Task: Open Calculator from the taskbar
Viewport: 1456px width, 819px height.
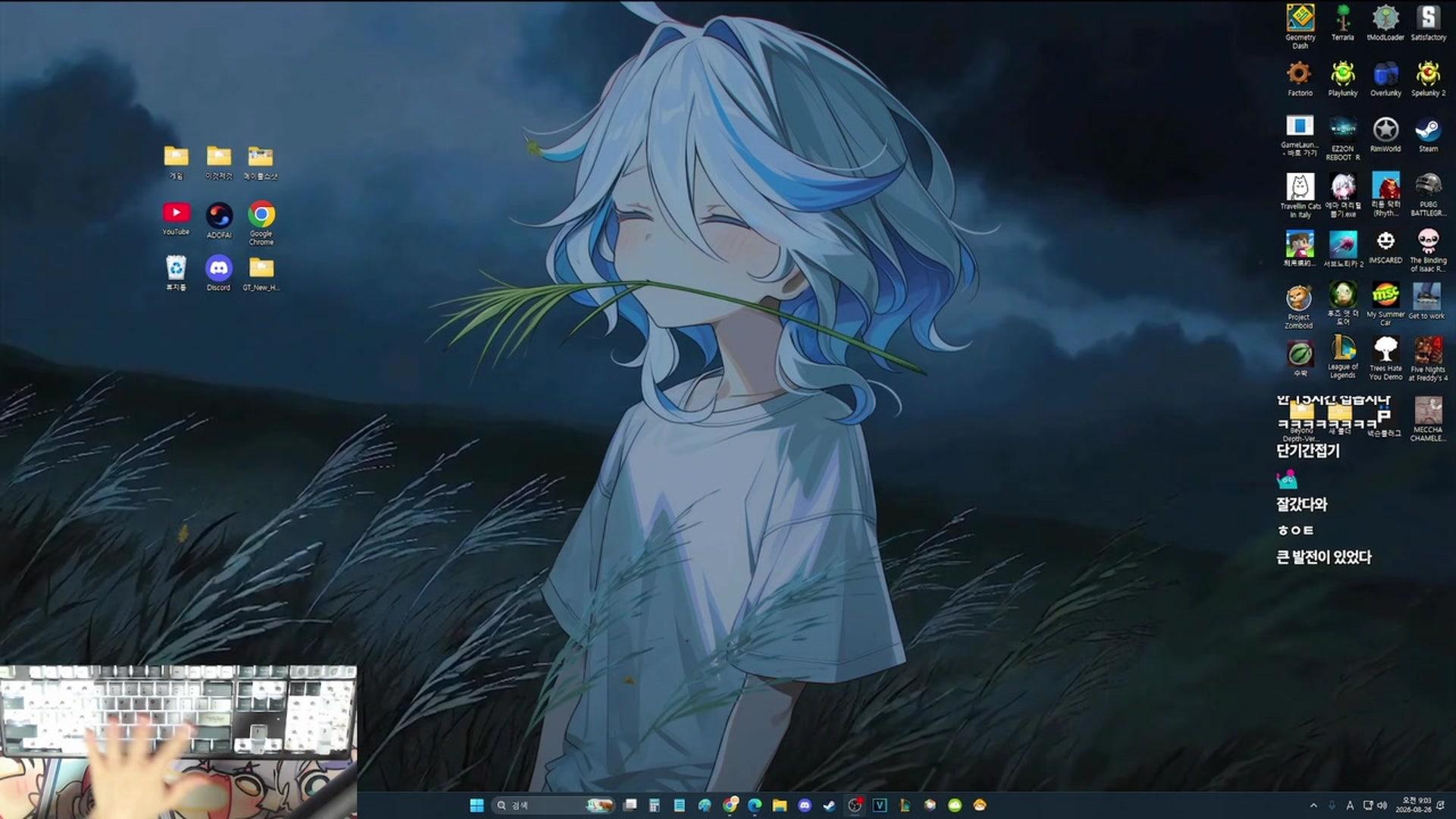Action: point(654,805)
